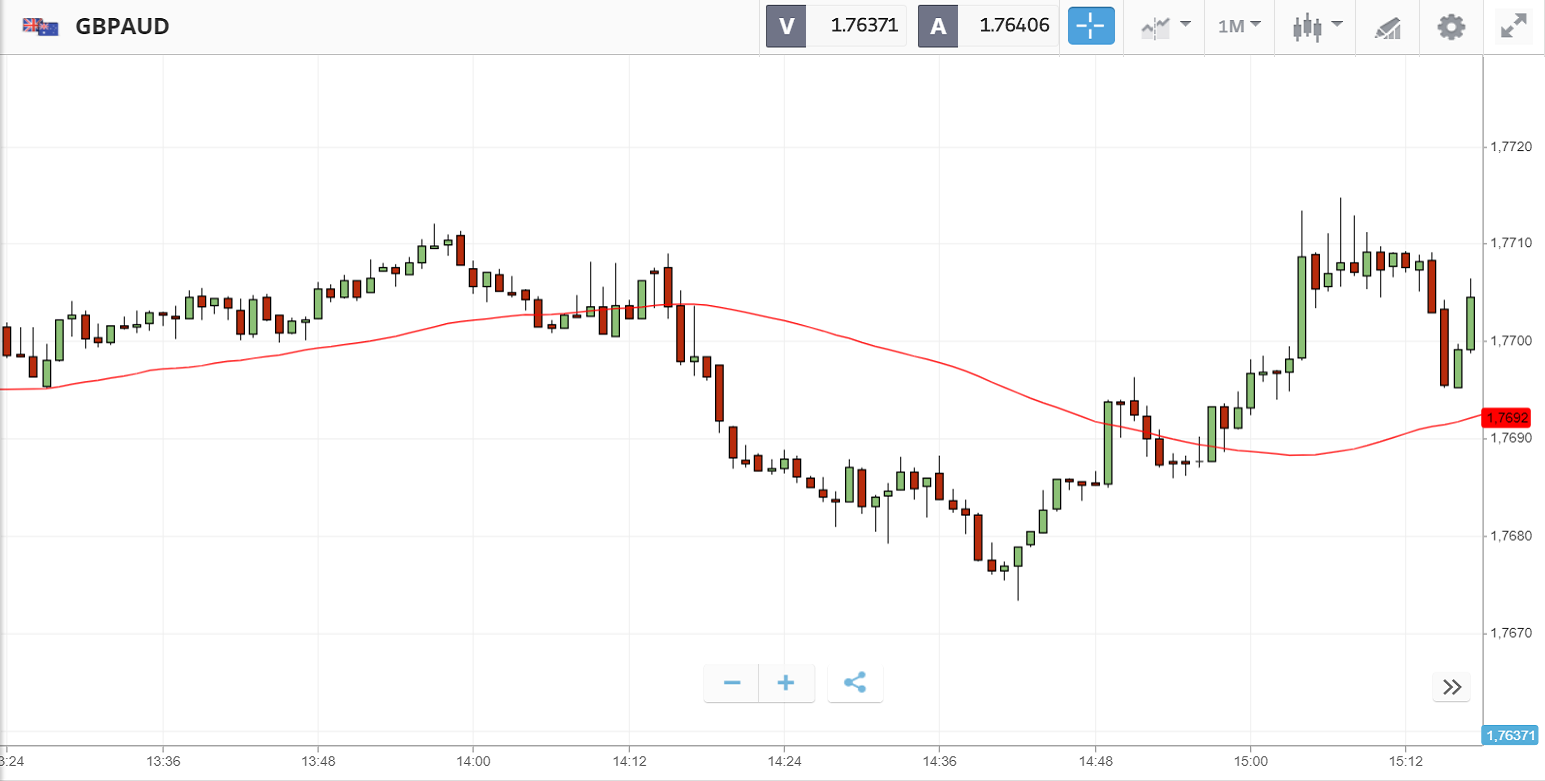Open the compare/indicators chart dropdown

pos(1165,26)
